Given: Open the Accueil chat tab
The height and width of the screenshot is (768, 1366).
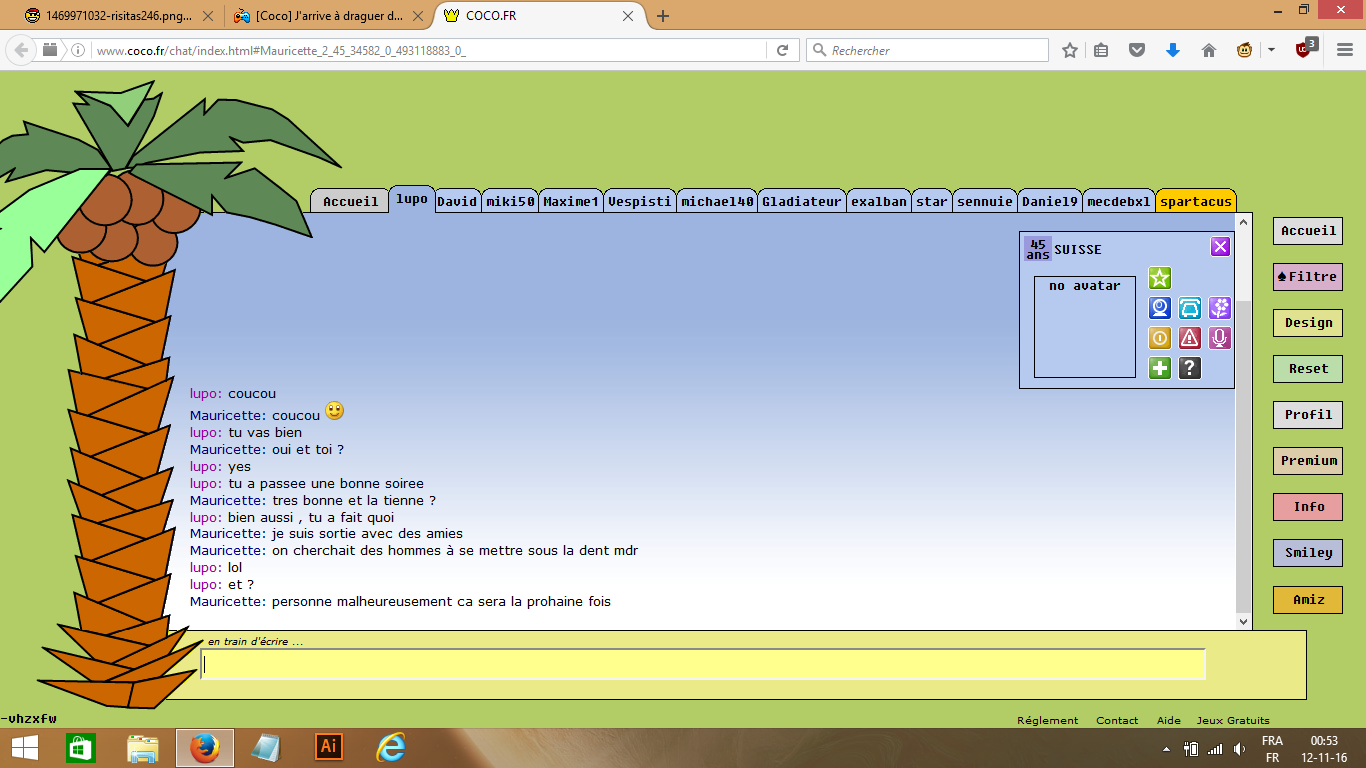Looking at the screenshot, I should [350, 201].
